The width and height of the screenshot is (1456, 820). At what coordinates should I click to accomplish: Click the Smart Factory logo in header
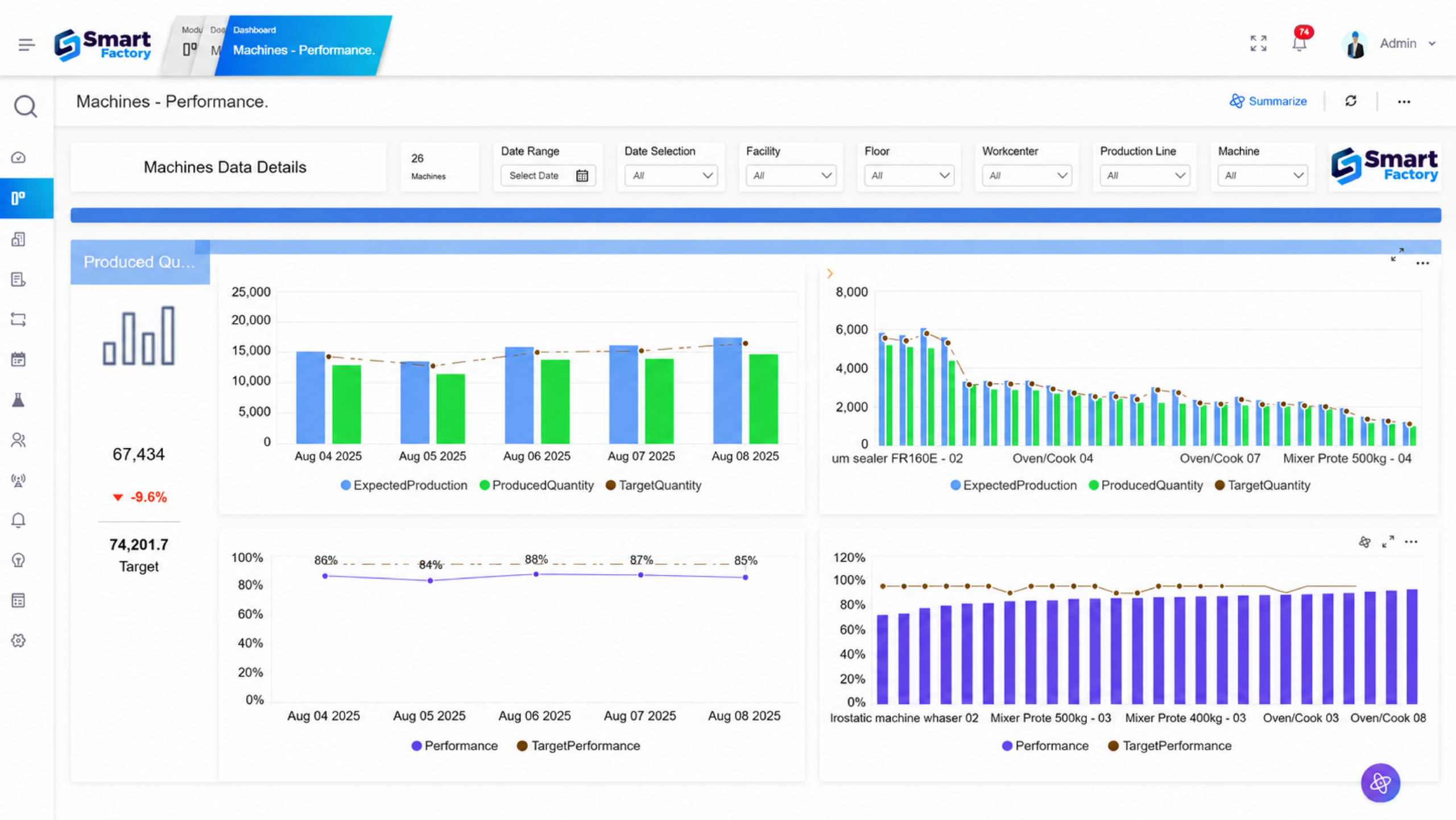103,44
